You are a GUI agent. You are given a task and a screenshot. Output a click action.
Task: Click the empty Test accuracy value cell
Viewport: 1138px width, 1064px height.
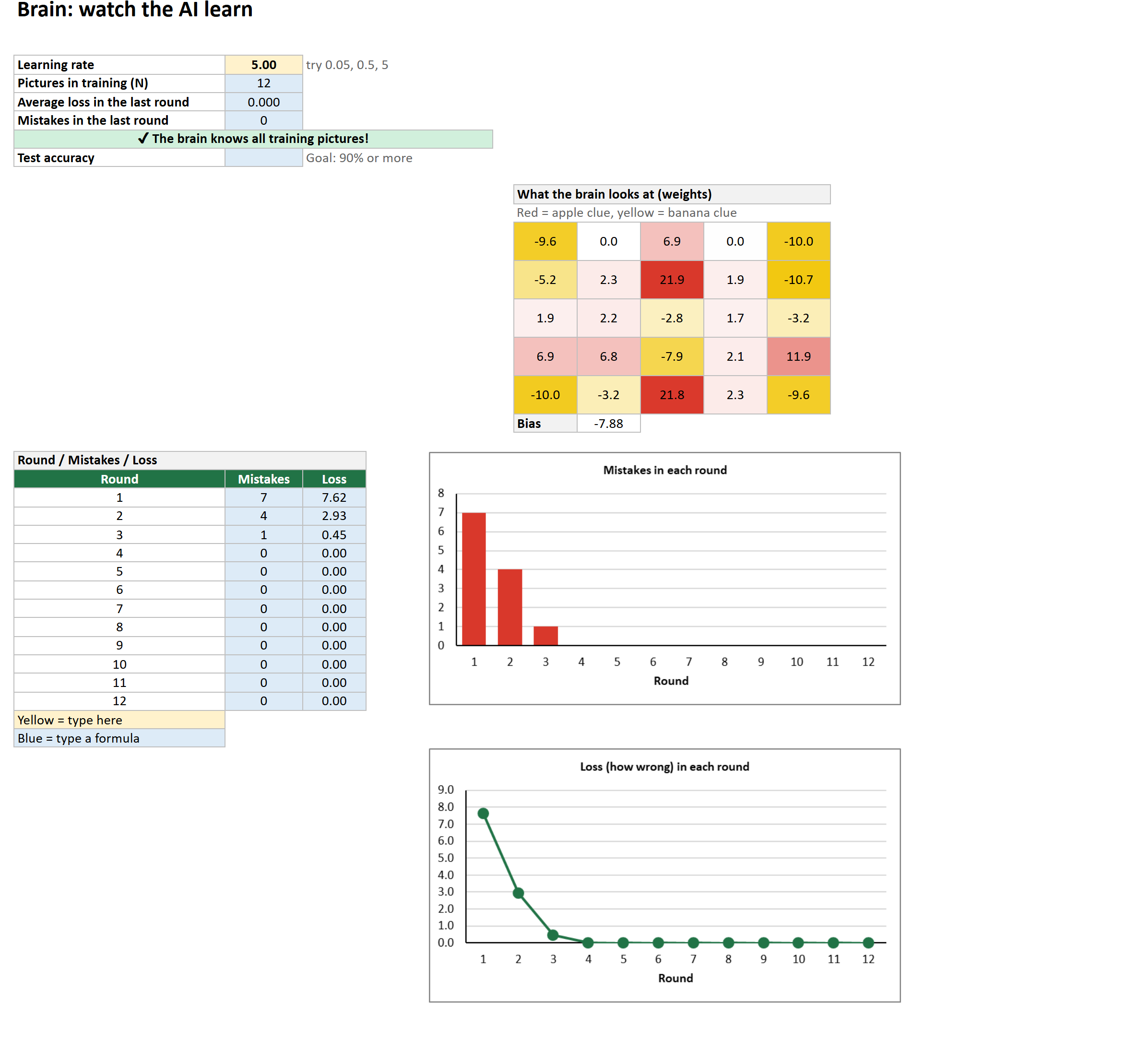(263, 158)
